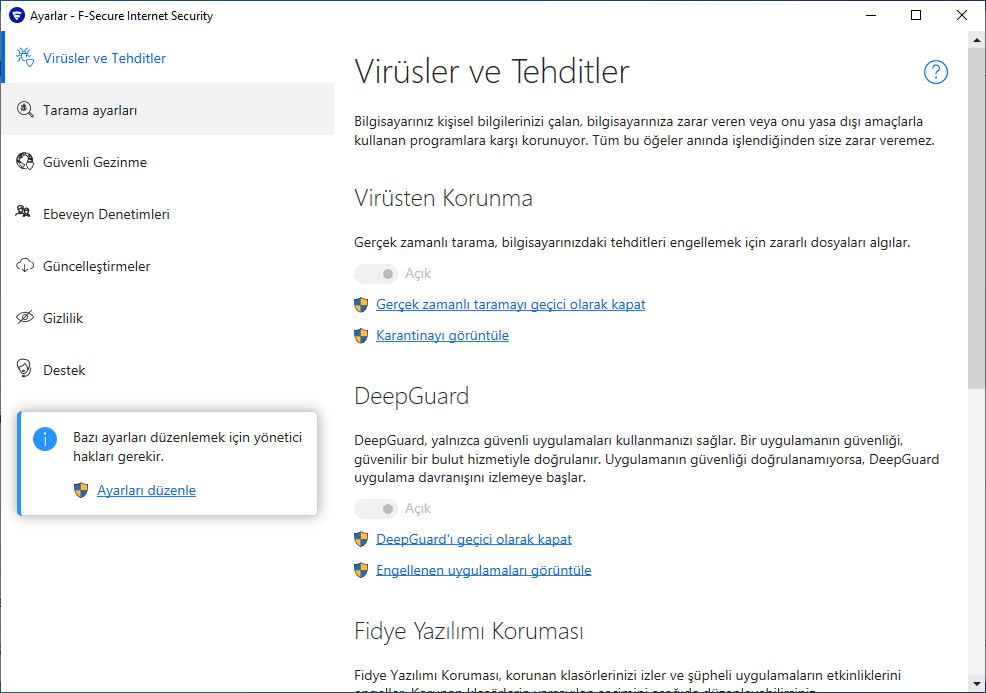Viewport: 986px width, 693px height.
Task: Click the Fidye Yazılımı Koruması heading
Action: click(468, 631)
